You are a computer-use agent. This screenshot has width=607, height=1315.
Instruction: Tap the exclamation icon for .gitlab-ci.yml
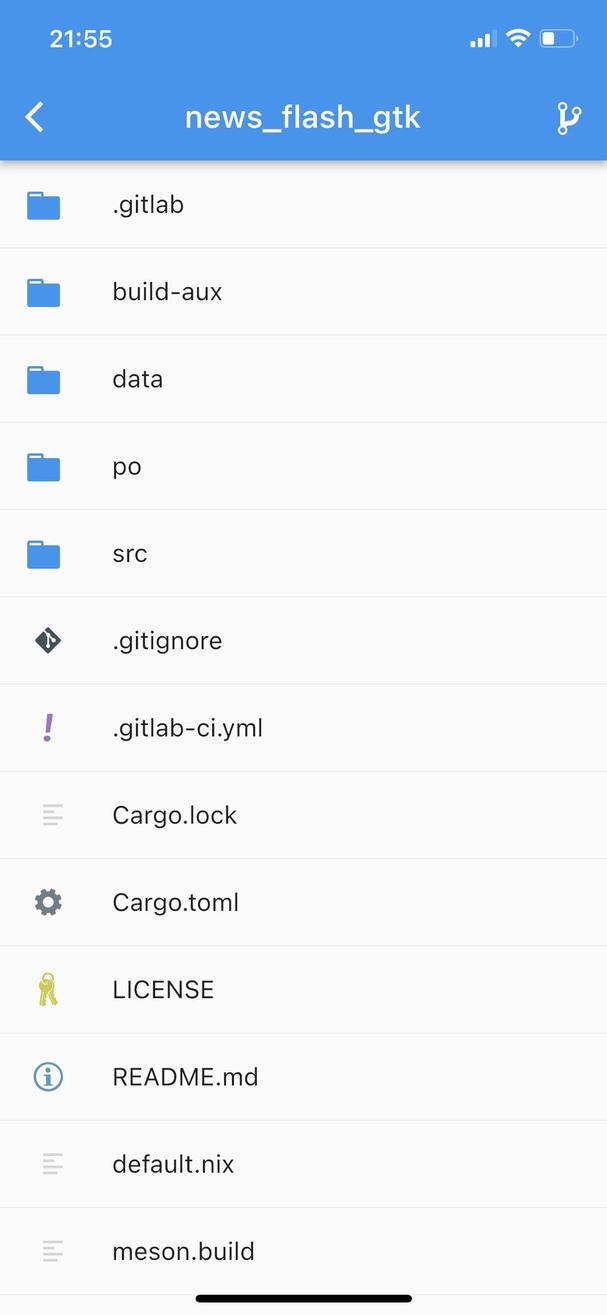(x=48, y=727)
